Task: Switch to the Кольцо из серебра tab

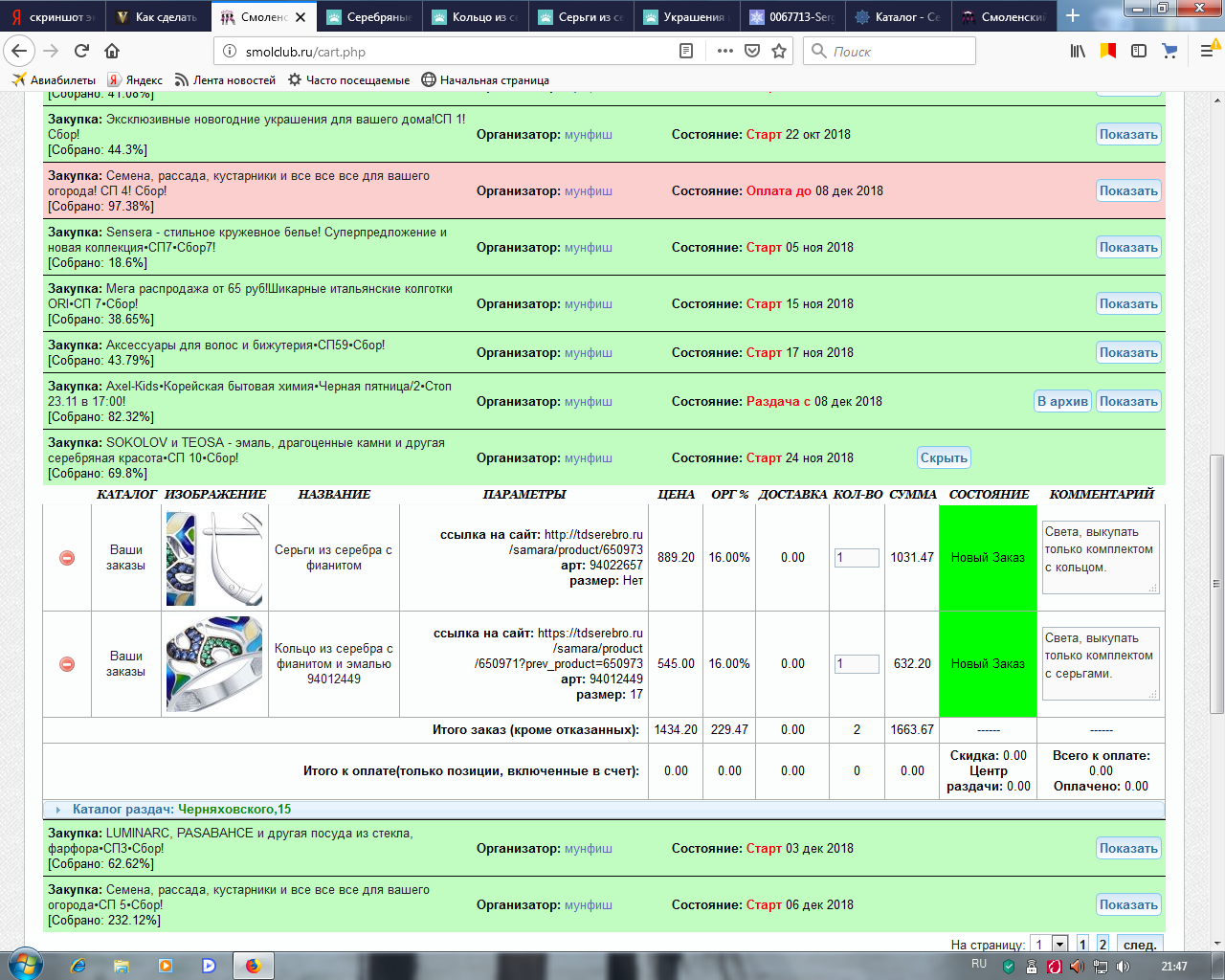Action: (x=475, y=17)
